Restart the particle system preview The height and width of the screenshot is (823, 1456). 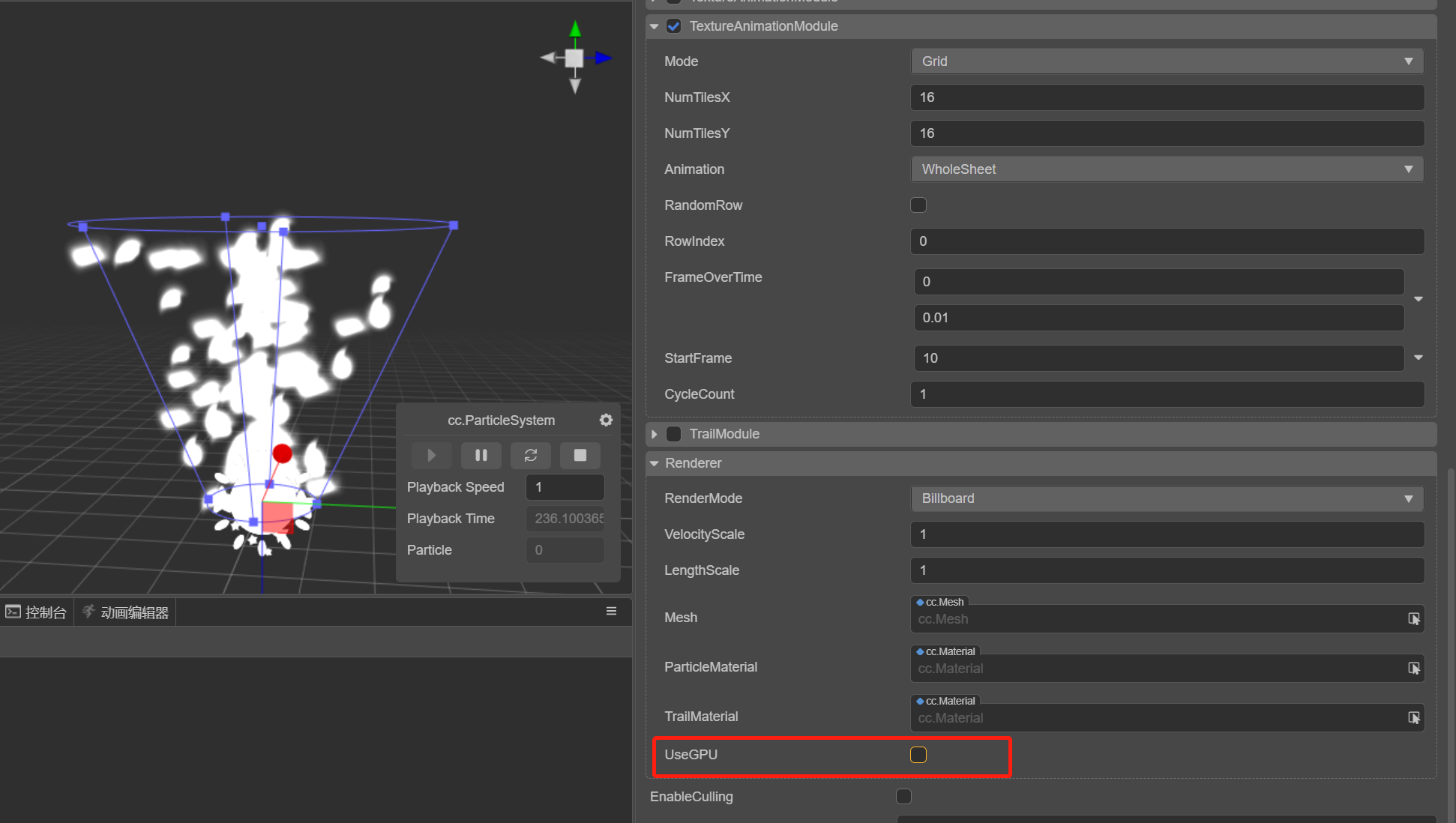[530, 455]
